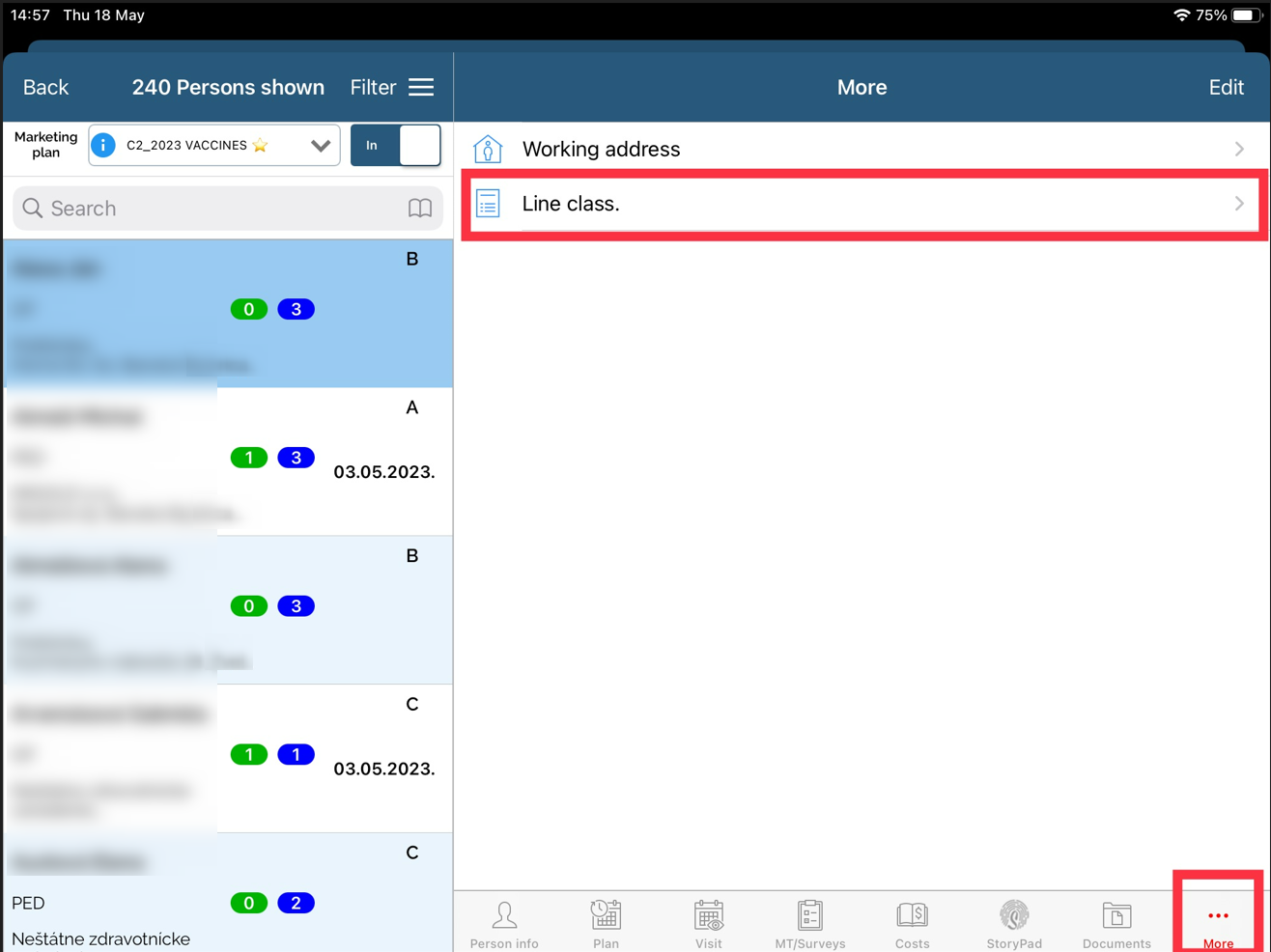Open the Documents tab icon
The height and width of the screenshot is (952, 1271).
[1116, 915]
